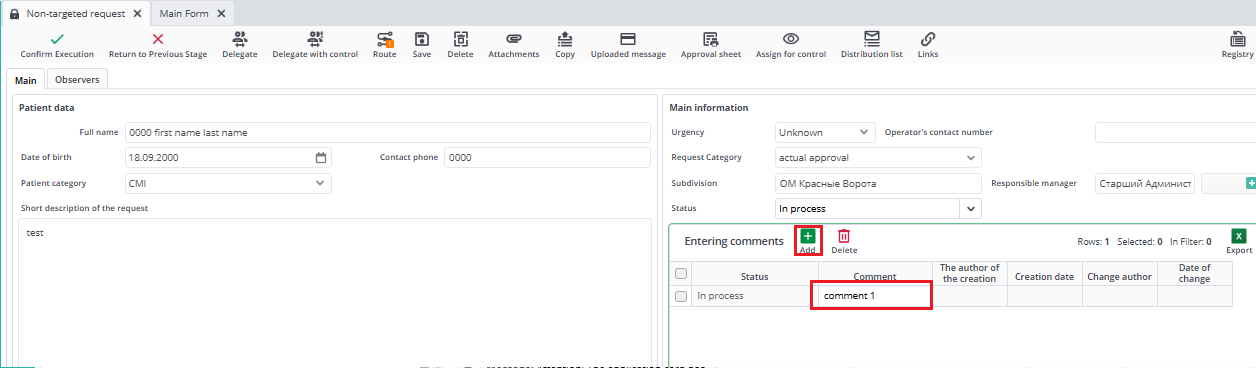The width and height of the screenshot is (1256, 368).
Task: Click the Confirm Execution checkmark icon
Action: [57, 38]
